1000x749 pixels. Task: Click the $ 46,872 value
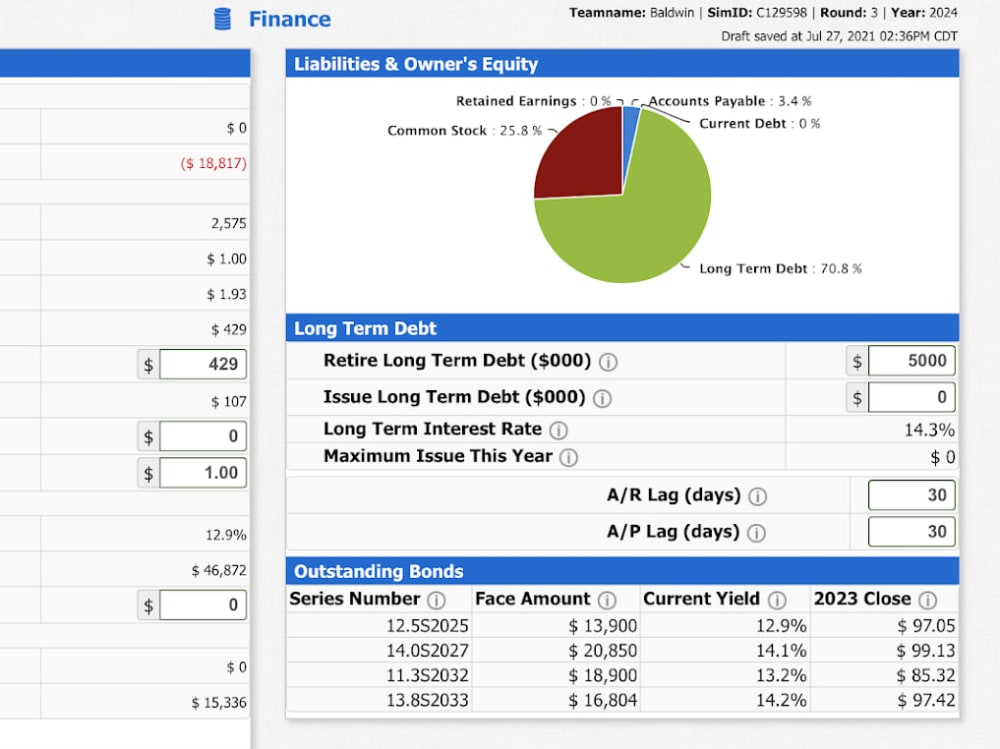click(219, 570)
